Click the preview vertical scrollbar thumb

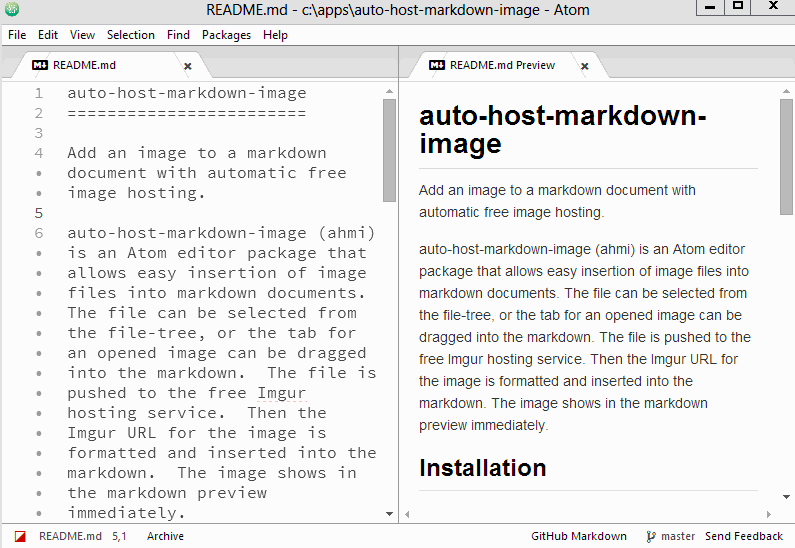(786, 157)
